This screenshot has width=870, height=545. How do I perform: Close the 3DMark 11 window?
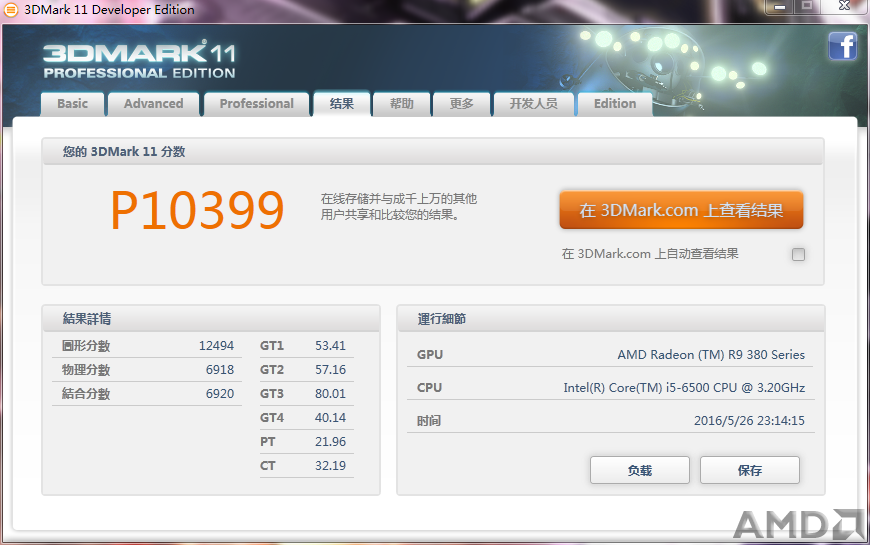point(844,7)
